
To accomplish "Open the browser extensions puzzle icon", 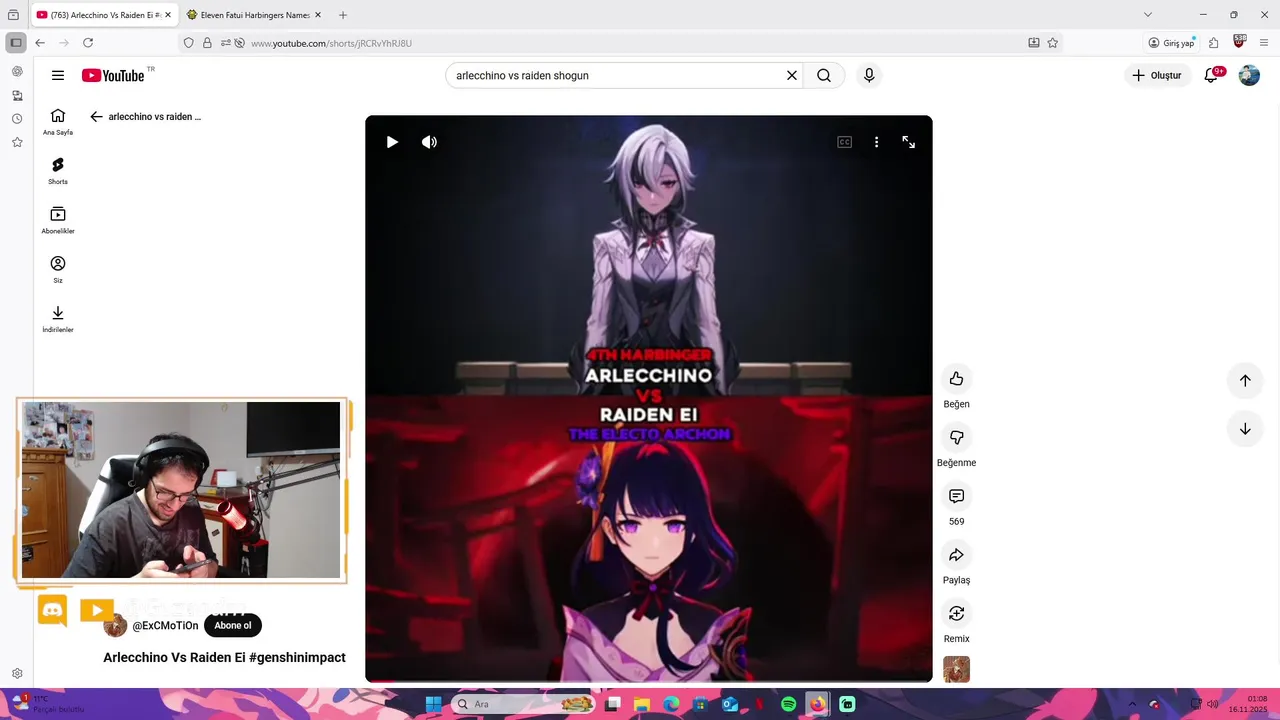I will pos(1214,43).
